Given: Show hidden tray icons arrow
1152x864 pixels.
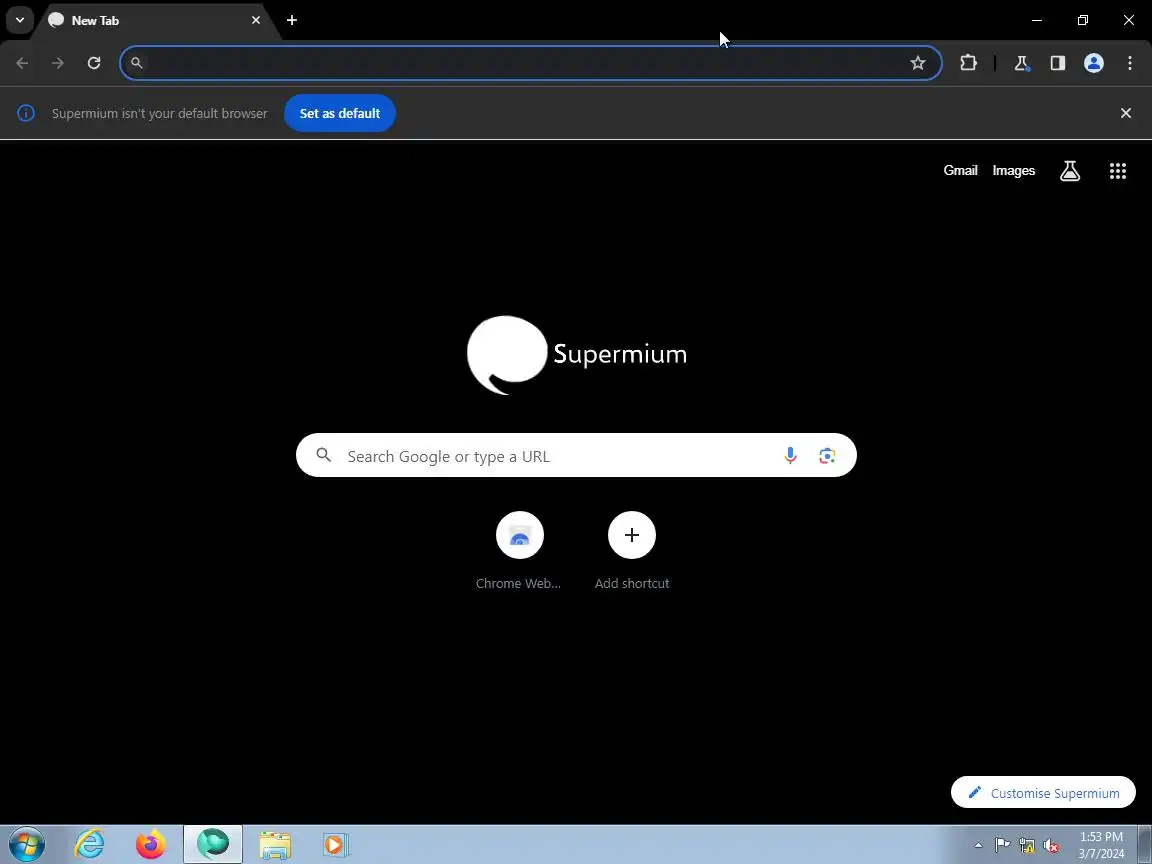Looking at the screenshot, I should 978,845.
